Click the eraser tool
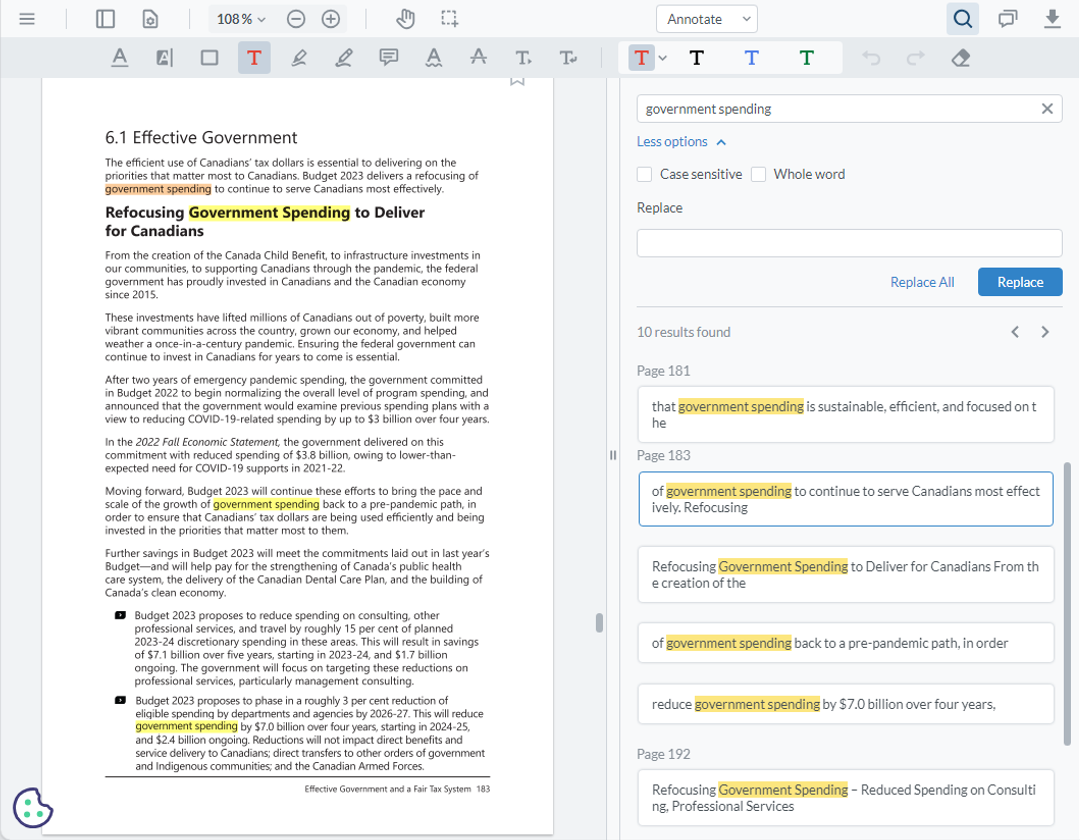 pos(960,57)
